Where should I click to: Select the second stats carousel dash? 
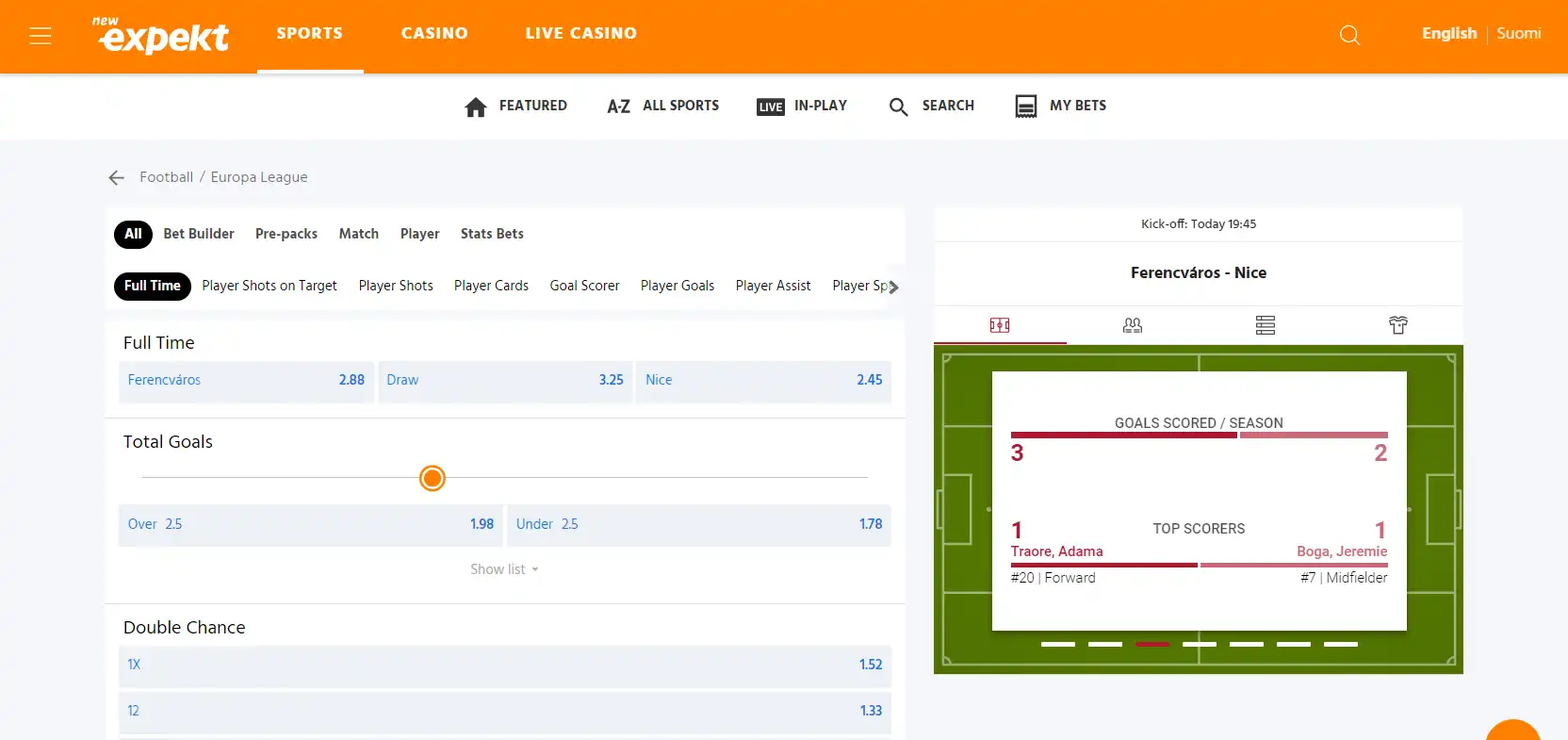click(1105, 644)
